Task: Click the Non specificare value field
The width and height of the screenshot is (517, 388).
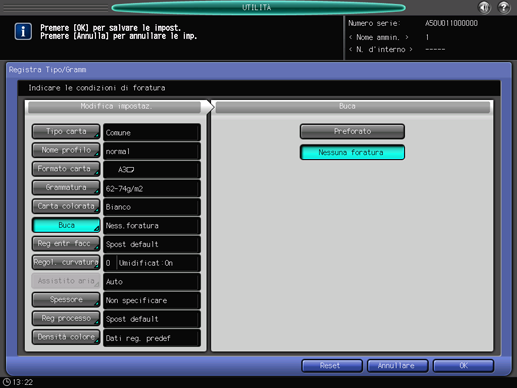Action: (152, 300)
